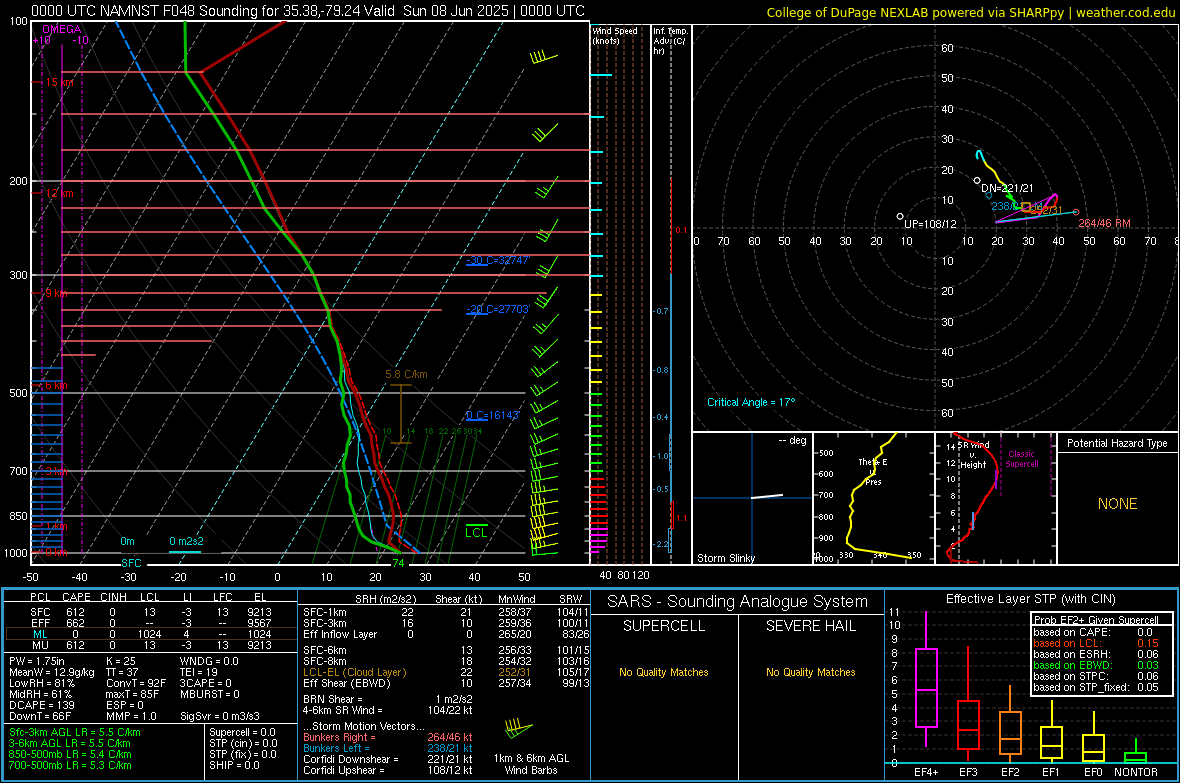Select the SFC parcel row
The height and width of the screenshot is (783, 1180).
[x=150, y=612]
